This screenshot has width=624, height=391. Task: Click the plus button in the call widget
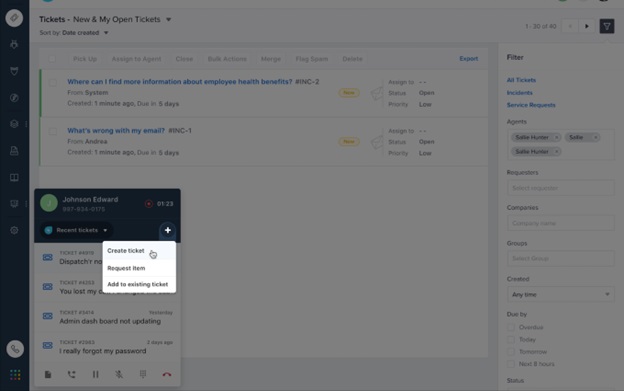168,230
